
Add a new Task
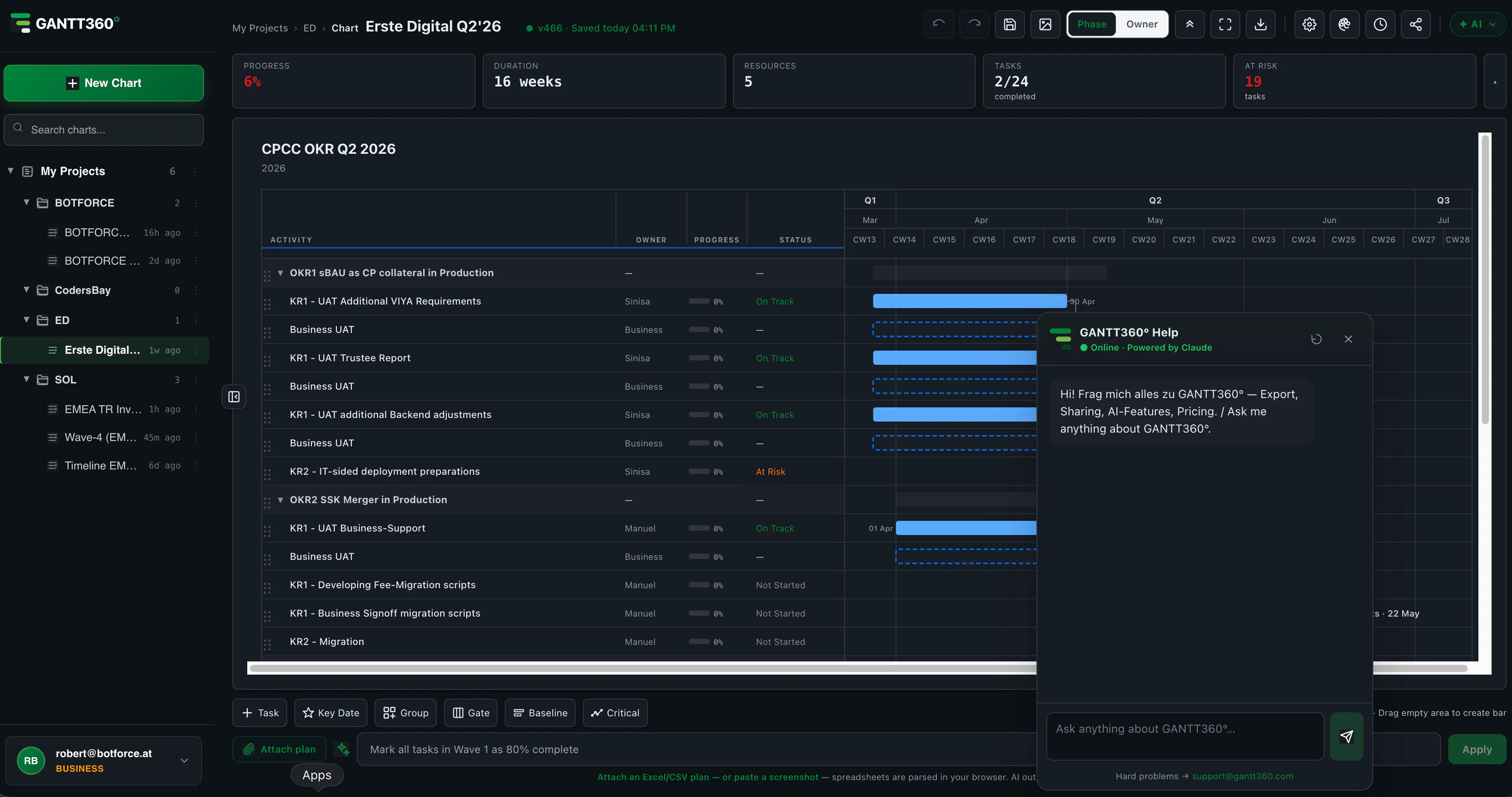pyautogui.click(x=260, y=712)
